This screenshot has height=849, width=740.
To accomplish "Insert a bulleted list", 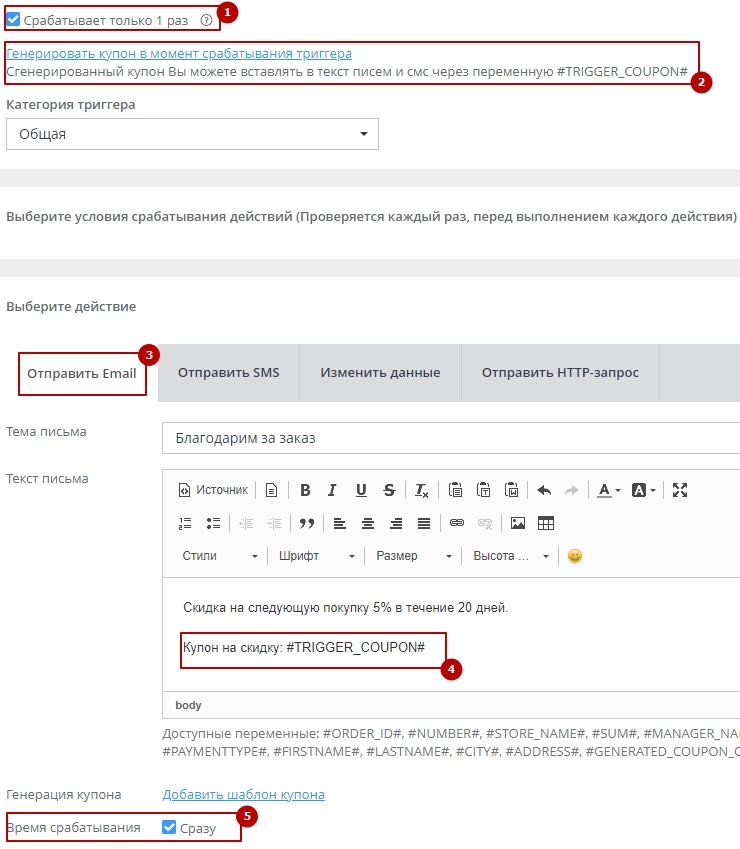I will click(213, 523).
